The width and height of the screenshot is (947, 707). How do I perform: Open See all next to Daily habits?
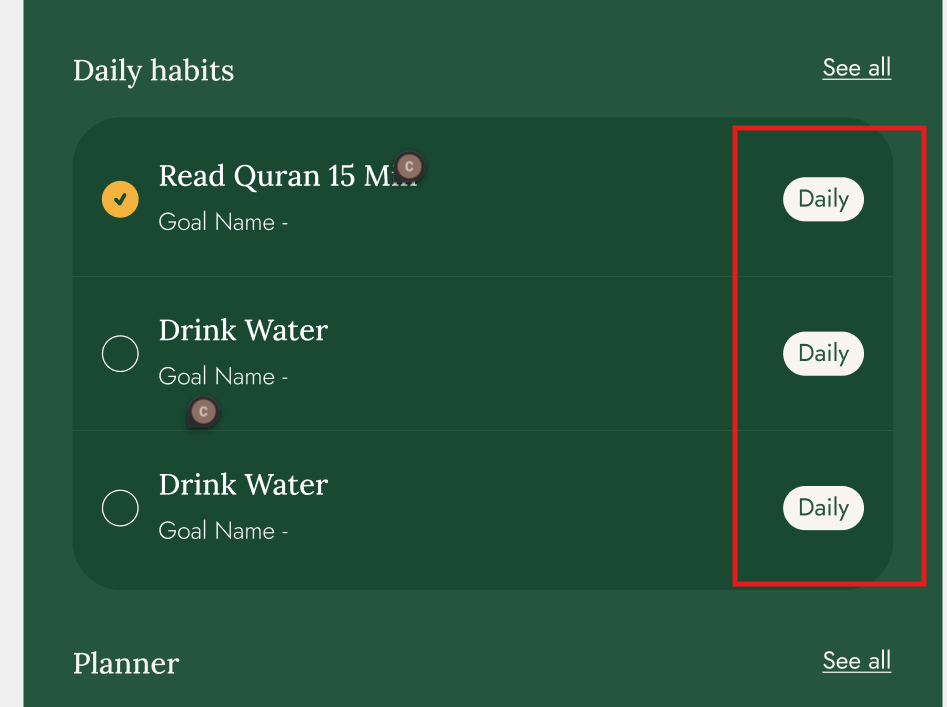pos(856,68)
